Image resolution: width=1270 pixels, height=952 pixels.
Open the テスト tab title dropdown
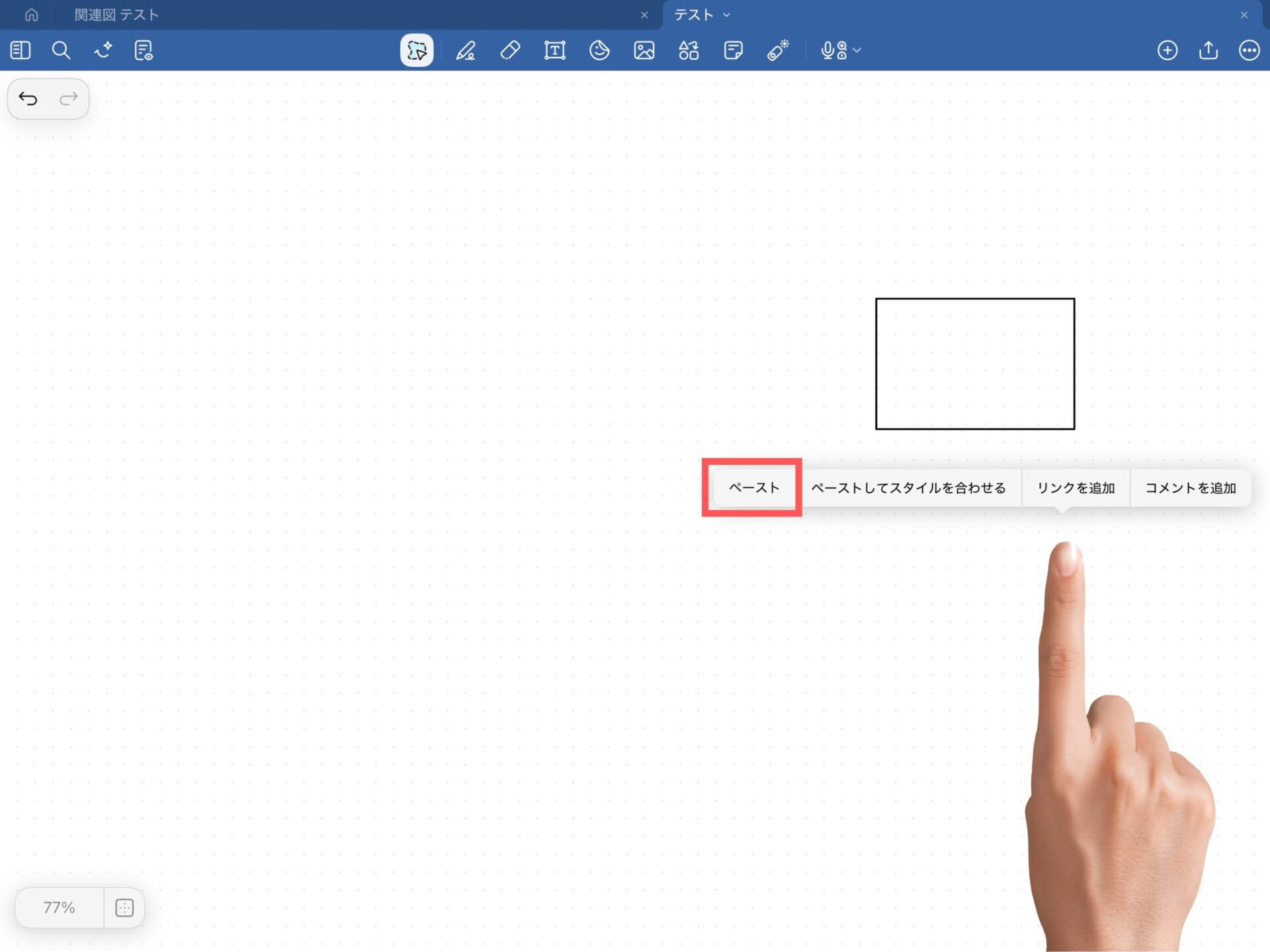tap(726, 15)
